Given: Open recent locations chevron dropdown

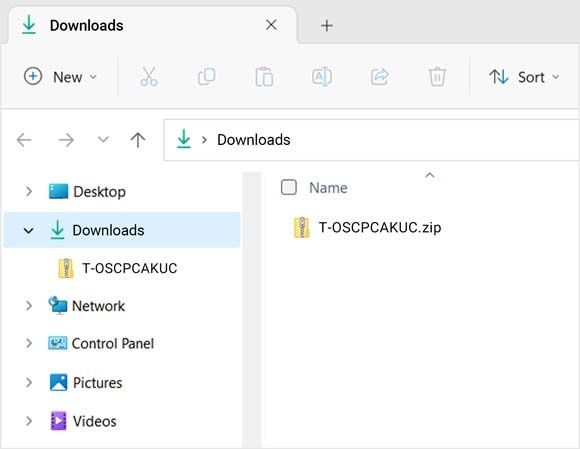Looking at the screenshot, I should tap(103, 139).
